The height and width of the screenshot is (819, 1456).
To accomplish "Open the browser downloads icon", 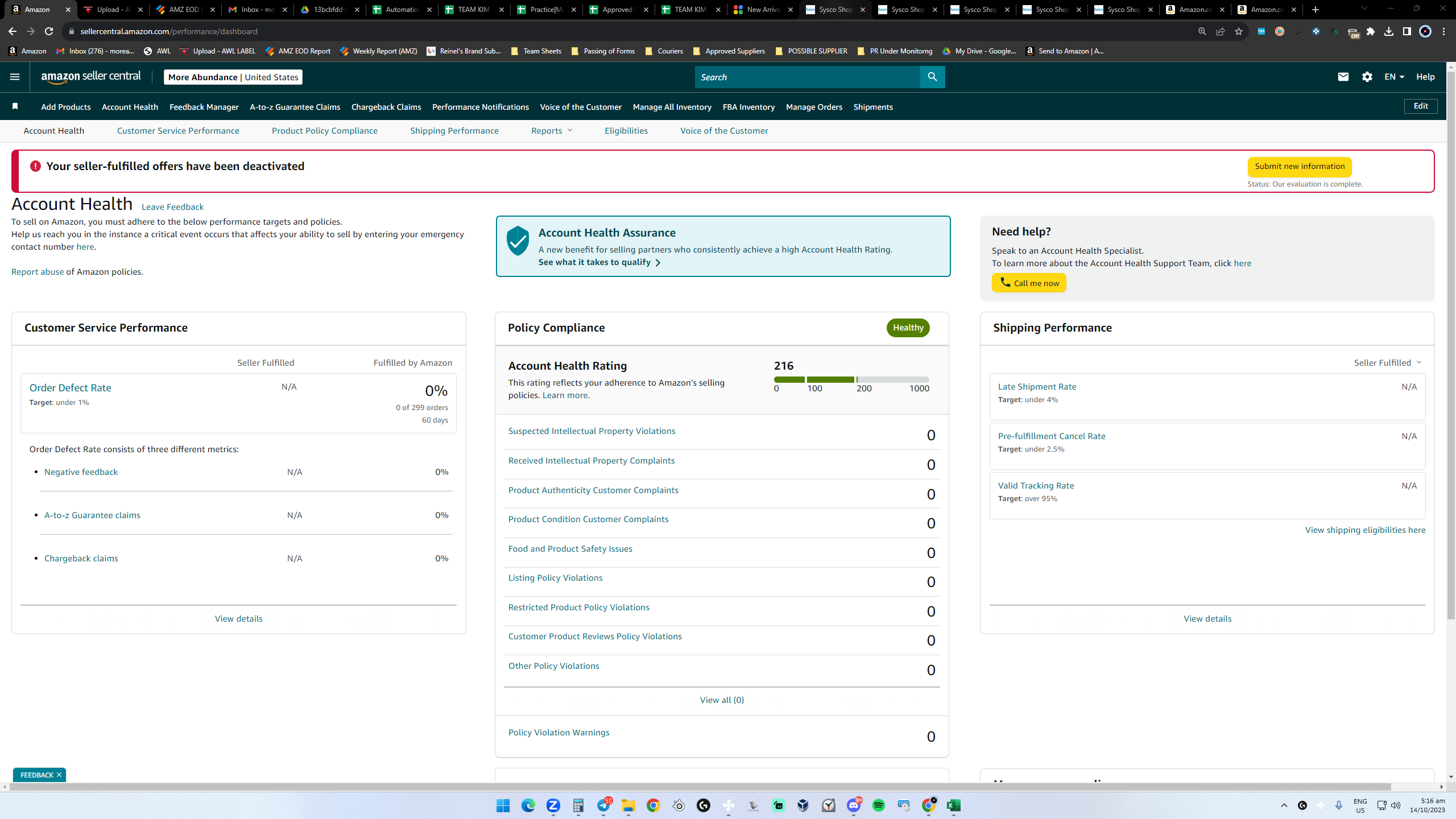I will (1389, 31).
